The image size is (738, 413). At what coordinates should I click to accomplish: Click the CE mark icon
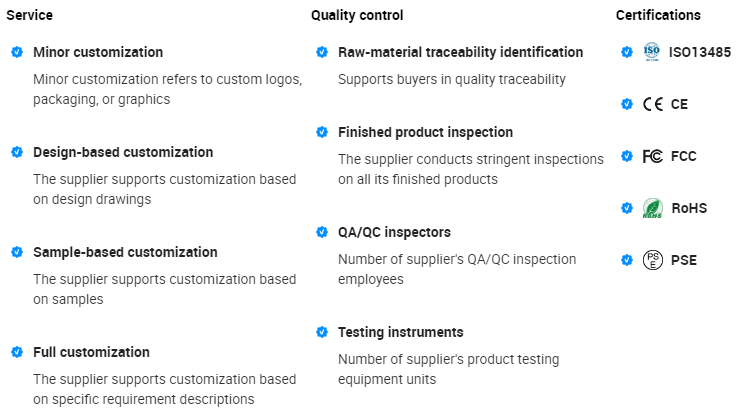pos(652,104)
